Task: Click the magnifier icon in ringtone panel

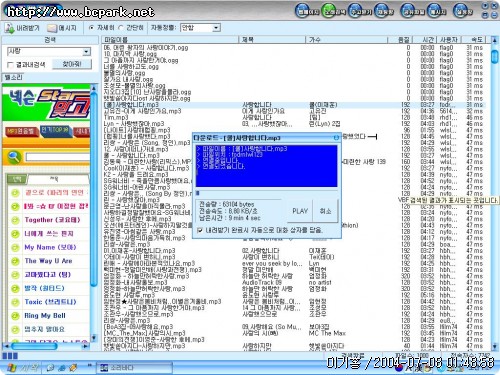Action: click(14, 157)
